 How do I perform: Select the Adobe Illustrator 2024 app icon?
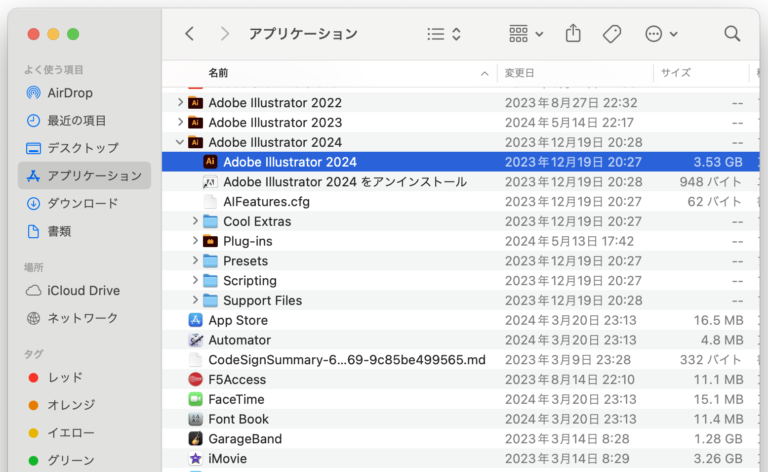[210, 162]
